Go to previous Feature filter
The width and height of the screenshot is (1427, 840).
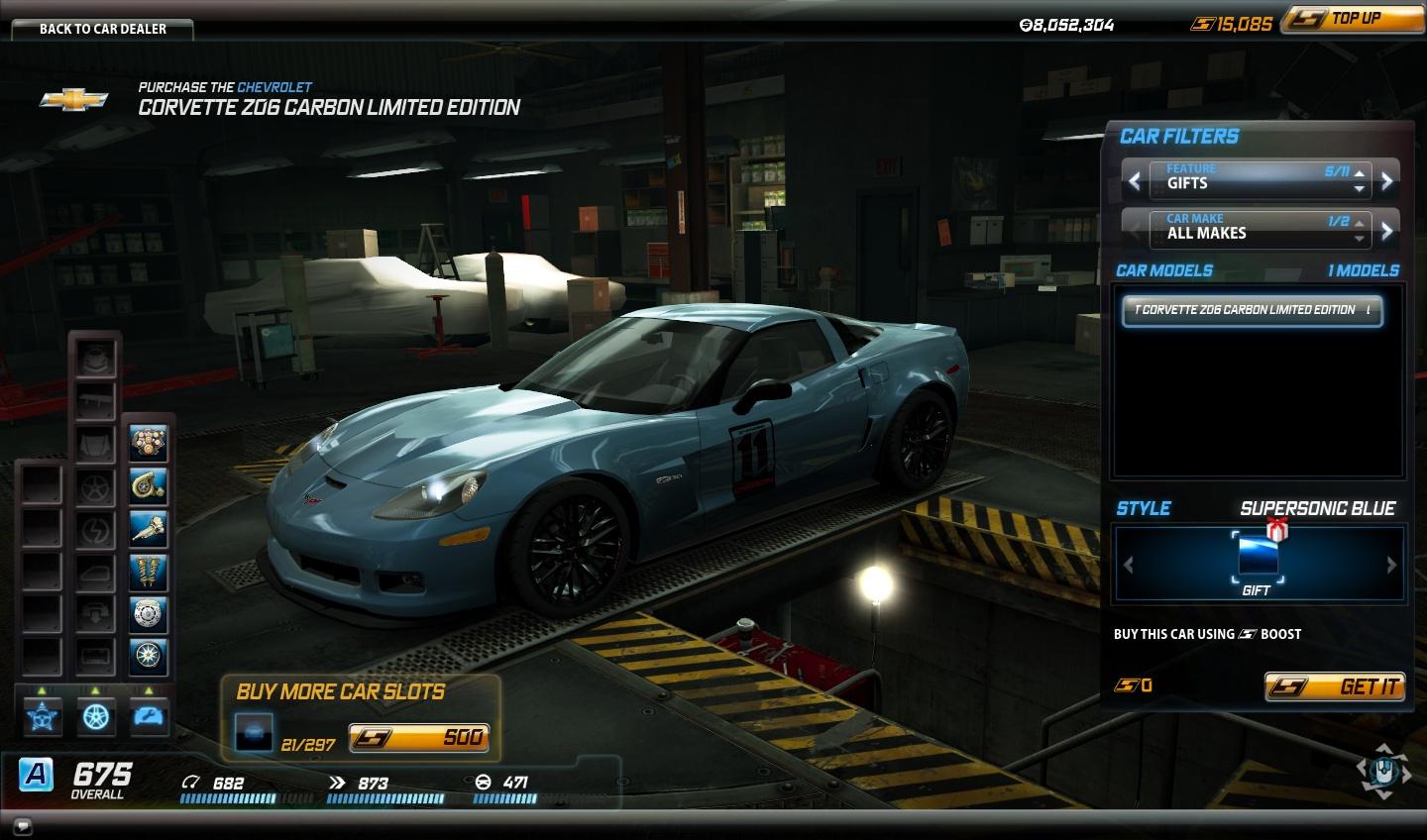(x=1135, y=181)
